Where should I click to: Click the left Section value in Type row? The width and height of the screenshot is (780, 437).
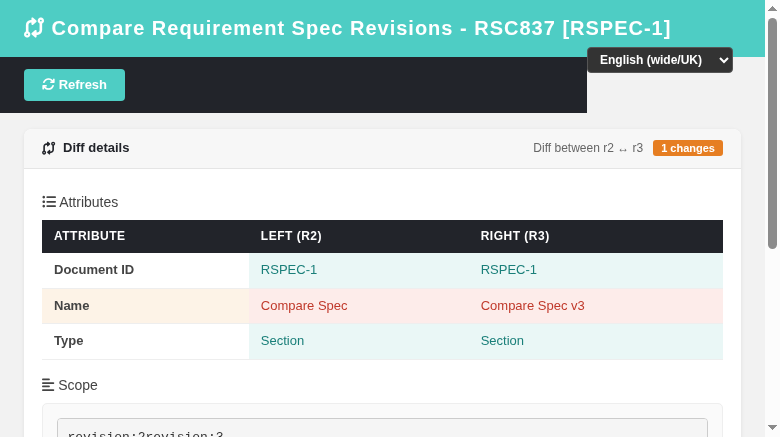pyautogui.click(x=283, y=341)
